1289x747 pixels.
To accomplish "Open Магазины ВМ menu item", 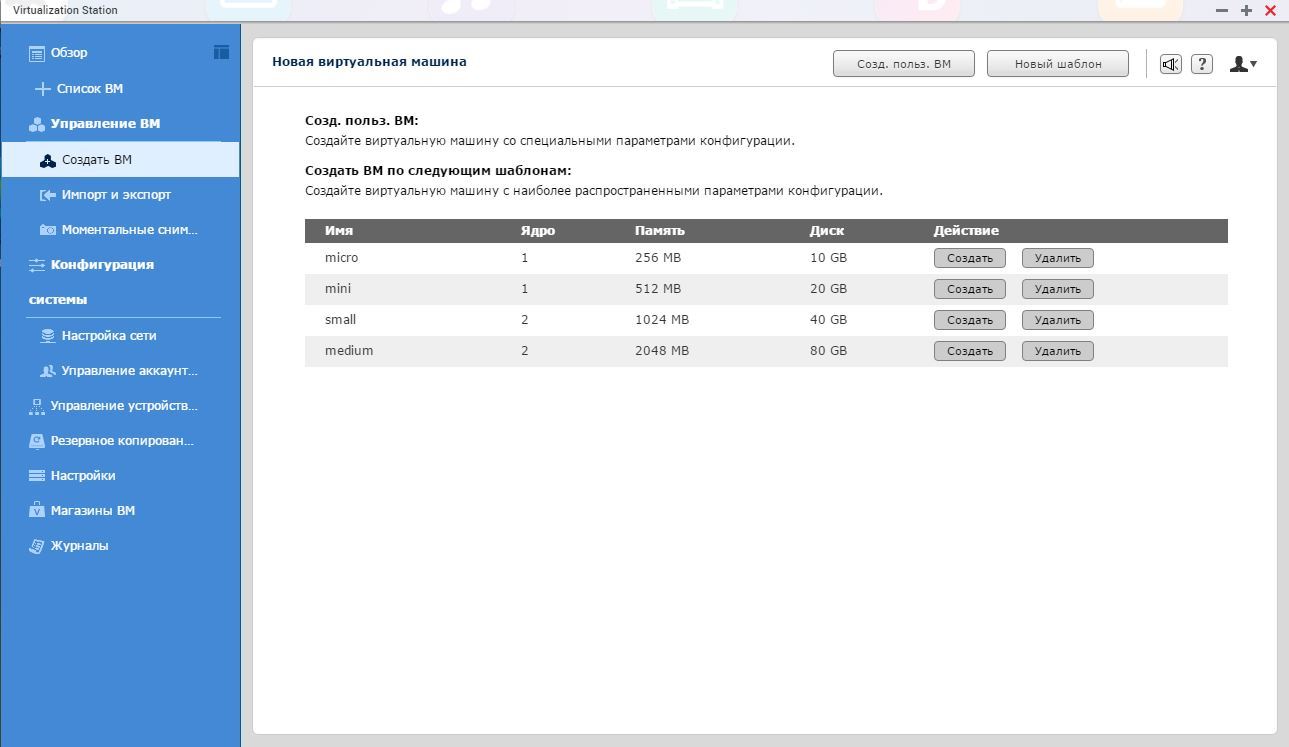I will (93, 511).
